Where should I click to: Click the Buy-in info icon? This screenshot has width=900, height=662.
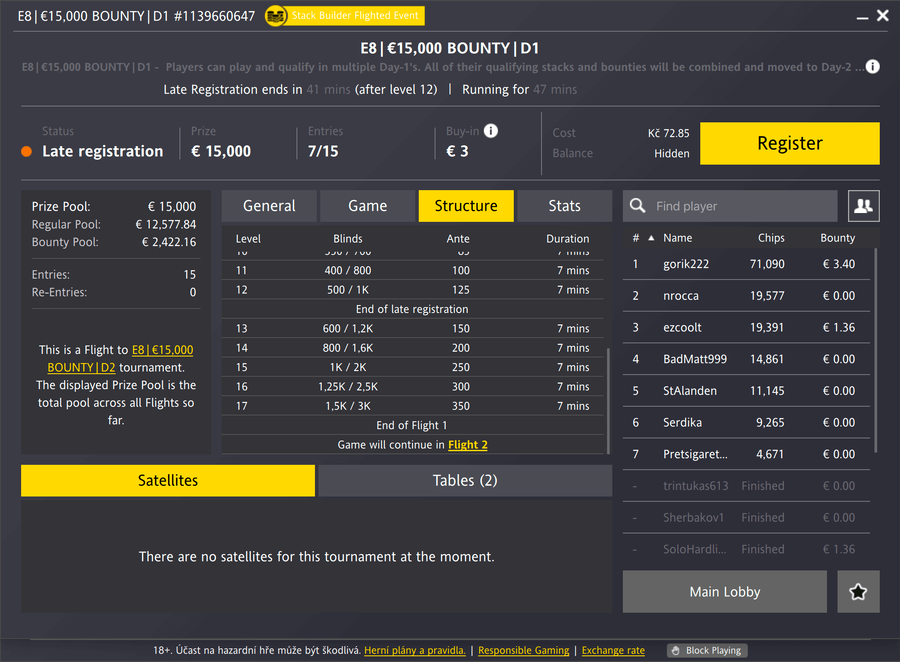point(491,131)
